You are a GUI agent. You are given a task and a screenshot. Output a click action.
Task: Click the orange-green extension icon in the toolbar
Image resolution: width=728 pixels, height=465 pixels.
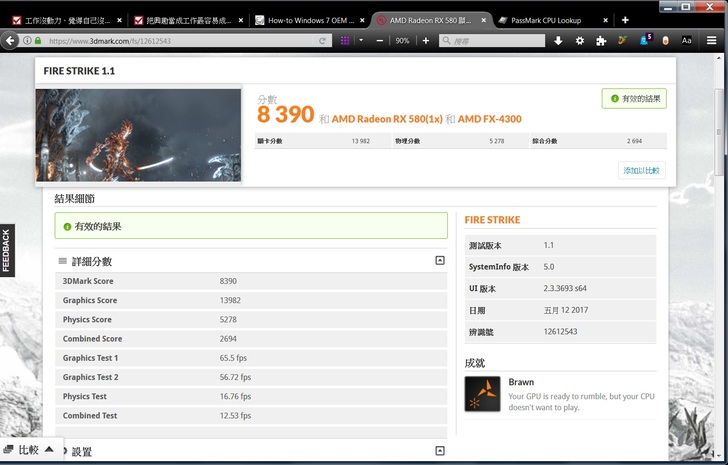[623, 40]
